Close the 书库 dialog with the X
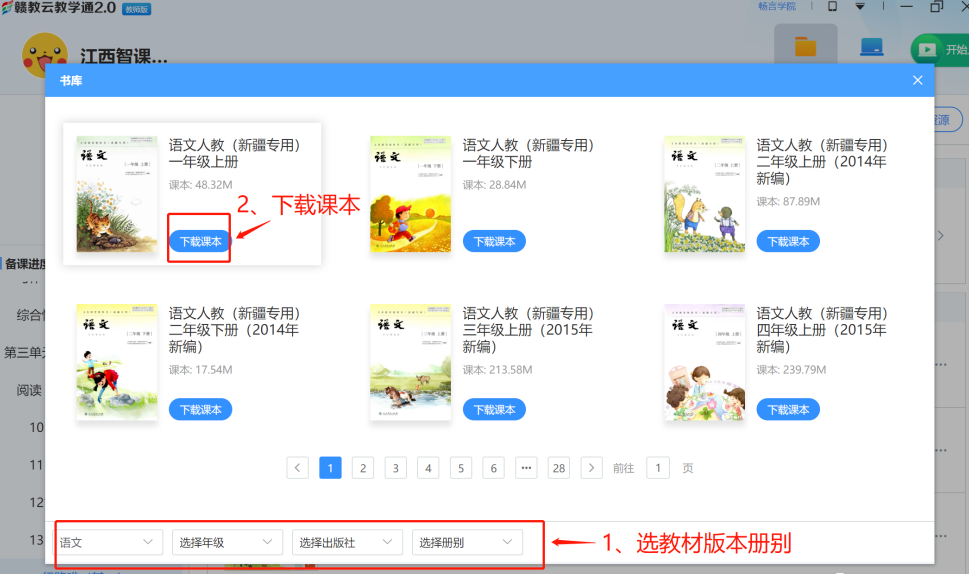The height and width of the screenshot is (574, 969). [917, 80]
